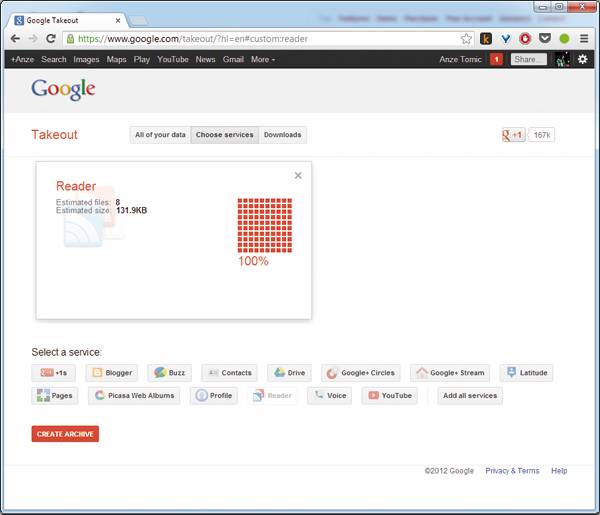
Task: Click the Share box in the Google bar
Action: coord(528,59)
